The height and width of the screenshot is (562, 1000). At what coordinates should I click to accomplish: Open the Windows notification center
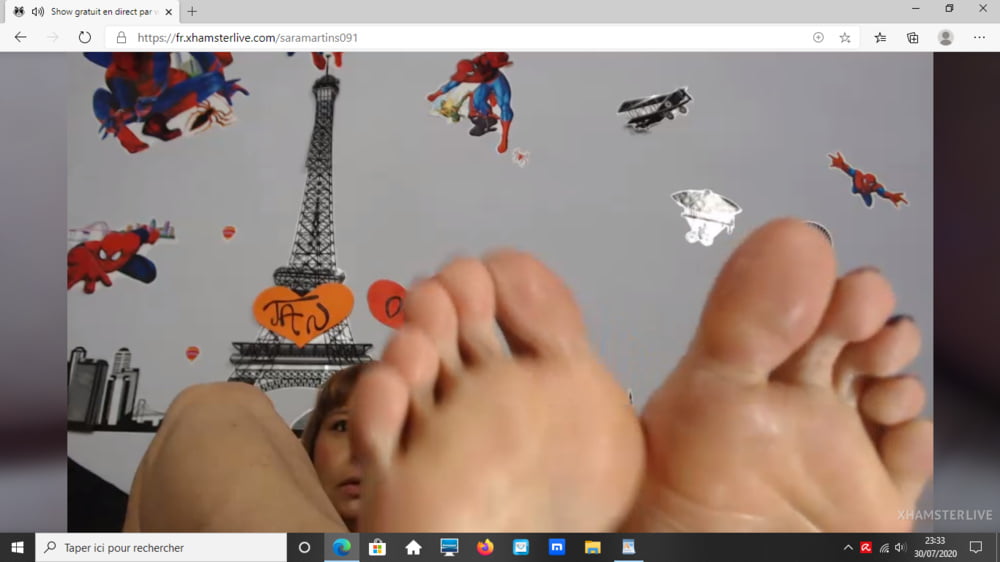pyautogui.click(x=976, y=547)
